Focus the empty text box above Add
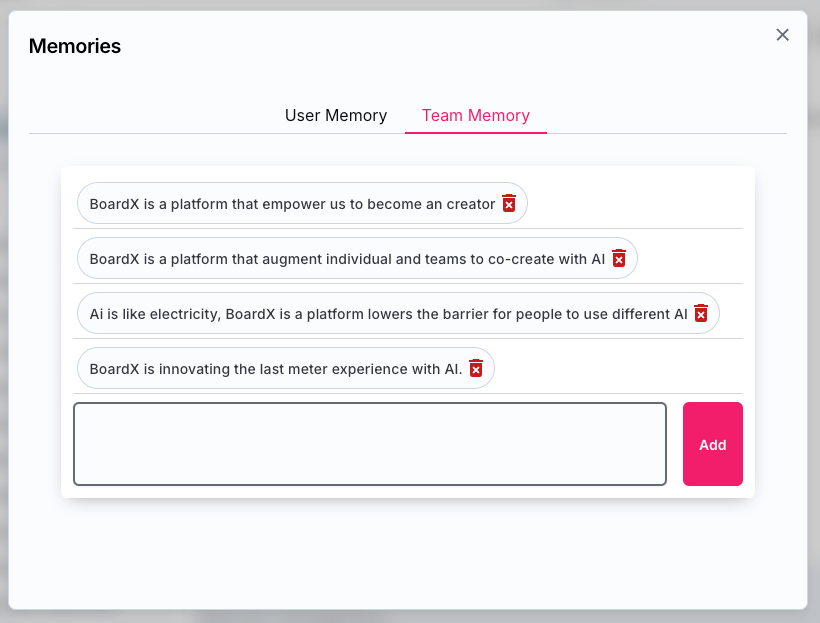This screenshot has width=820, height=623. [x=370, y=443]
